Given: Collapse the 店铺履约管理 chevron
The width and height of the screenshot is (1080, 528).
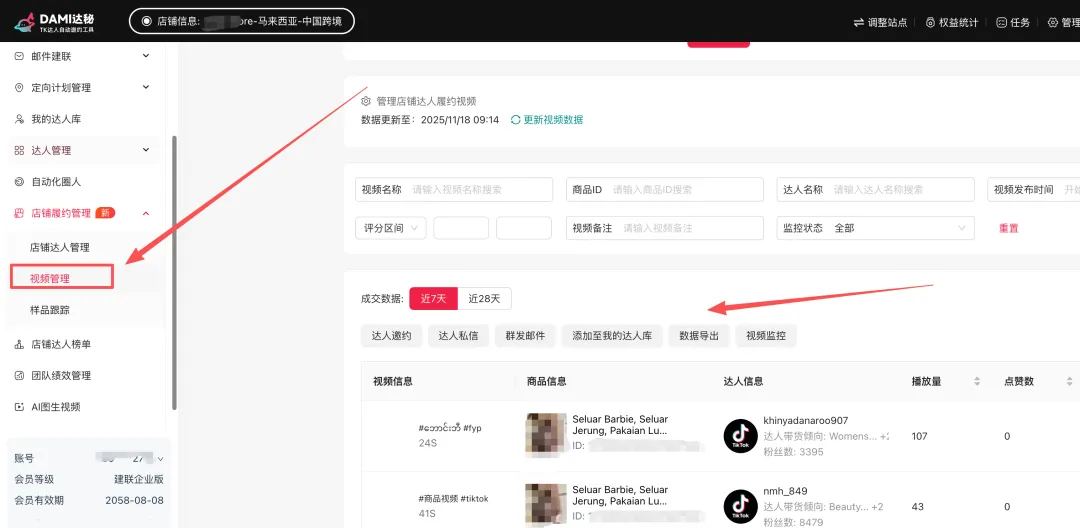Looking at the screenshot, I should click(x=145, y=213).
